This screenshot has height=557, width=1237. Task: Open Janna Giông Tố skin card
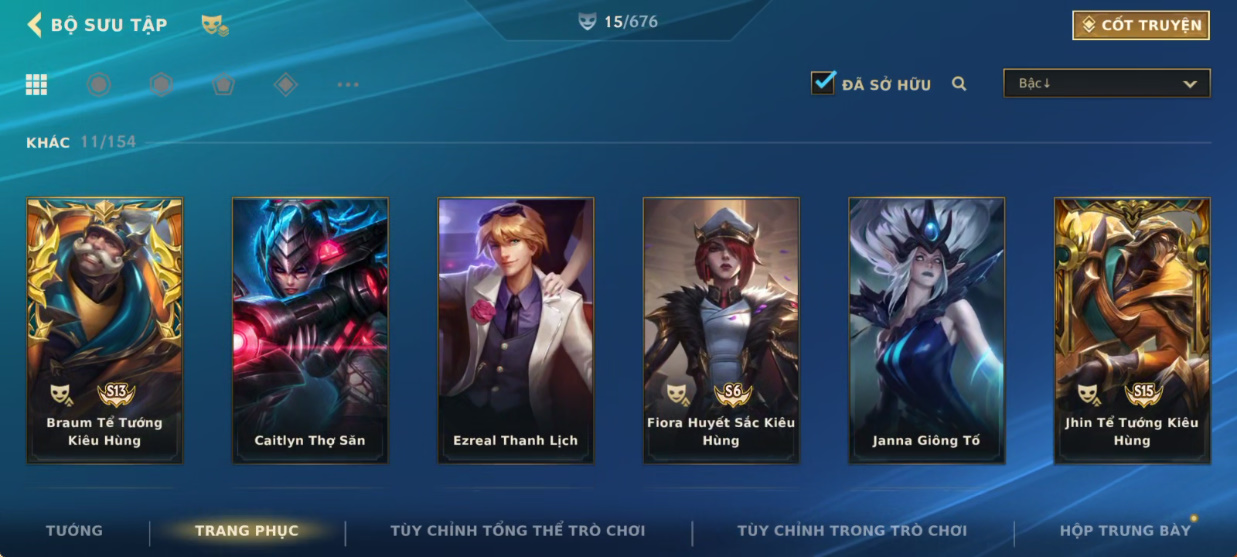click(x=927, y=331)
